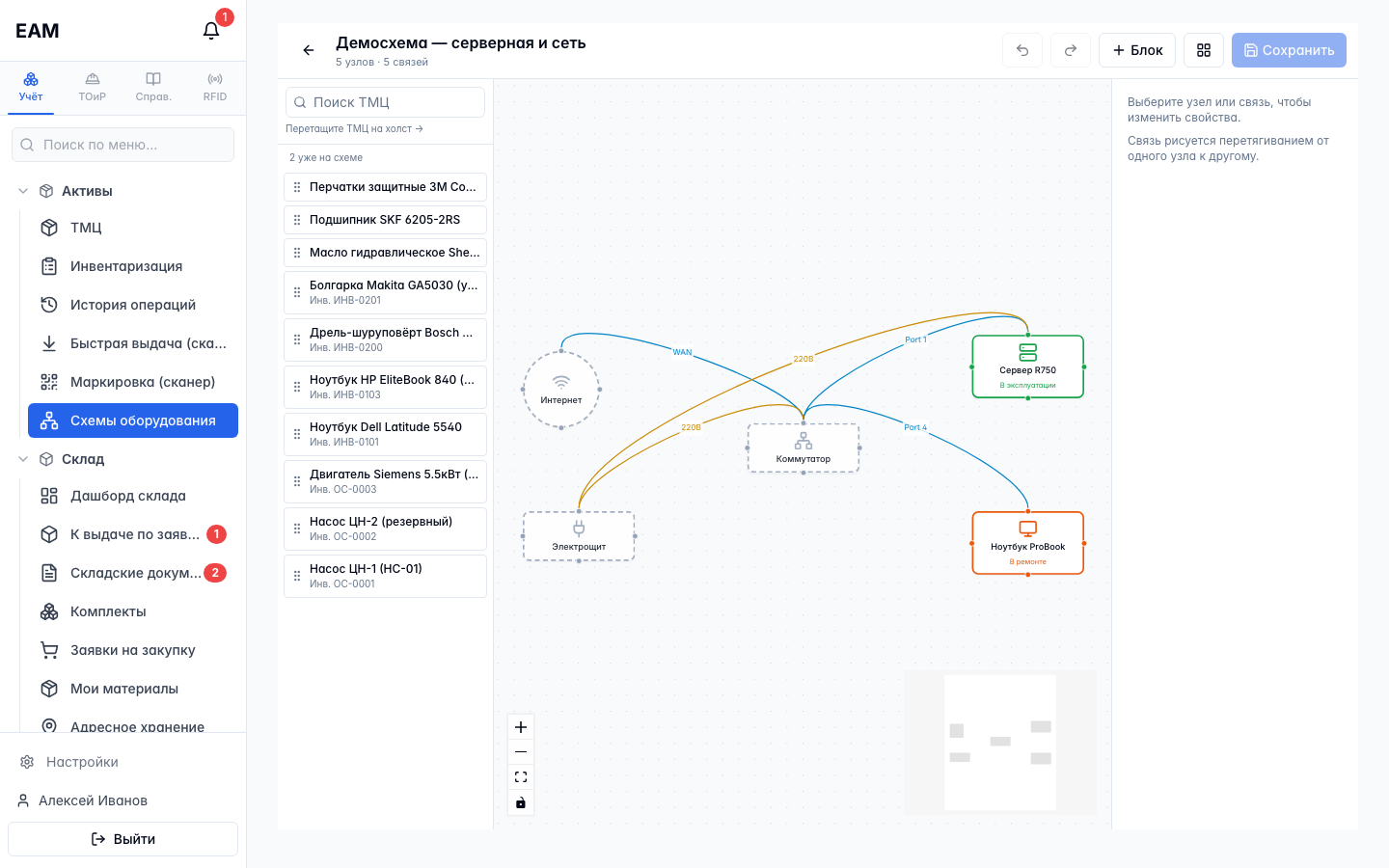Undo the last canvas change
This screenshot has width=1389, height=868.
[1022, 50]
